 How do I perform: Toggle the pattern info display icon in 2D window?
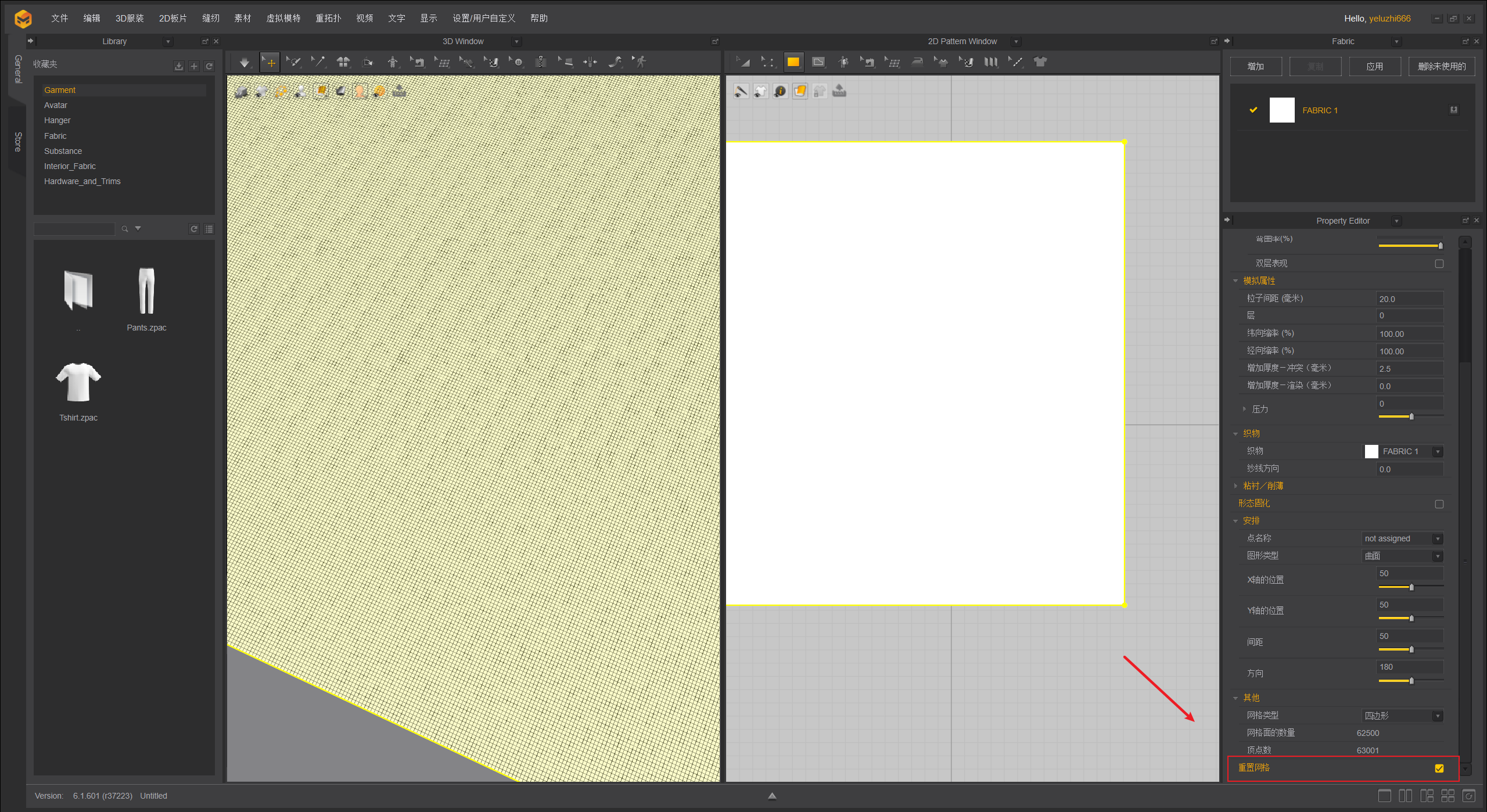780,91
